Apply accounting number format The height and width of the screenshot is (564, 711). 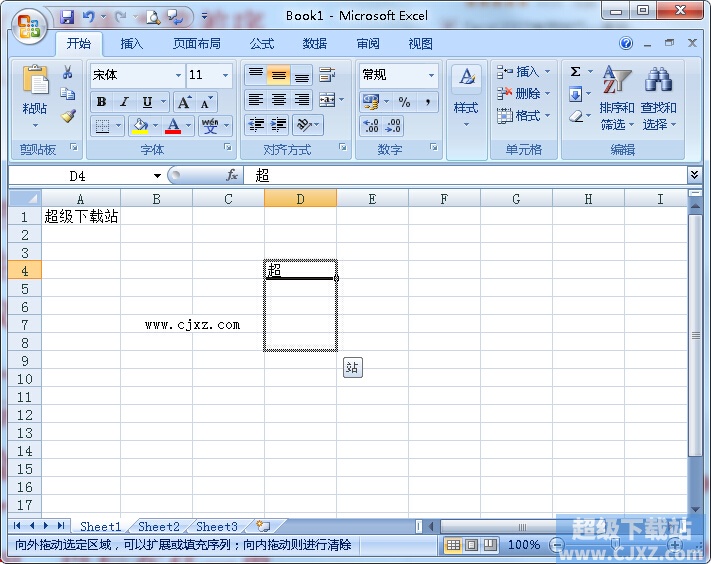pyautogui.click(x=371, y=102)
